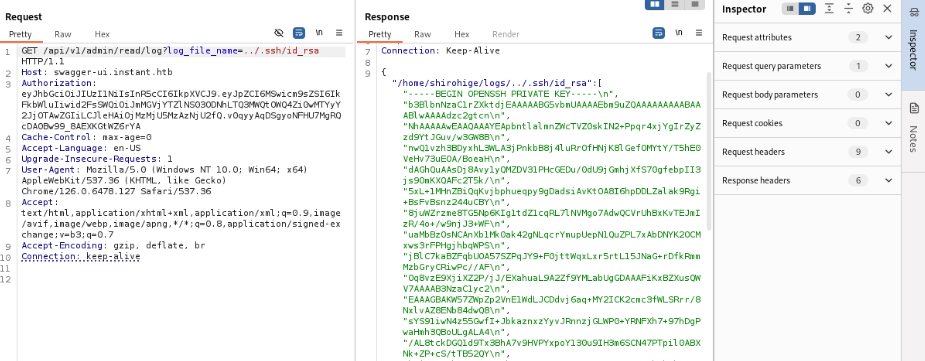Screen dimensions: 925x361
Task: Switch Response view to Raw tab
Action: coord(422,34)
